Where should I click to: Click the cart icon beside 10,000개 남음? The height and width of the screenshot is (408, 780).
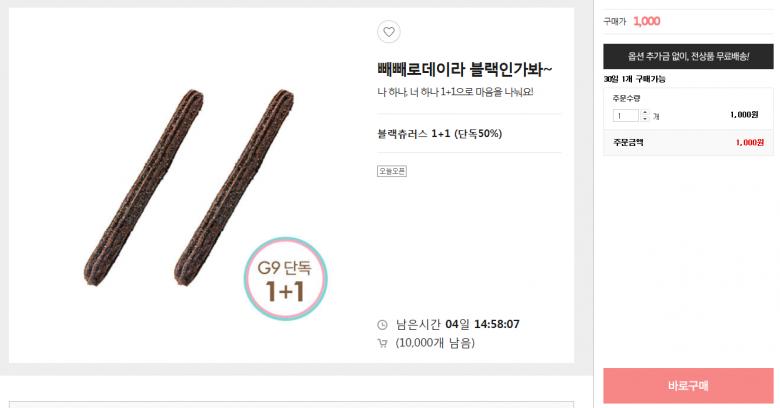coord(382,343)
